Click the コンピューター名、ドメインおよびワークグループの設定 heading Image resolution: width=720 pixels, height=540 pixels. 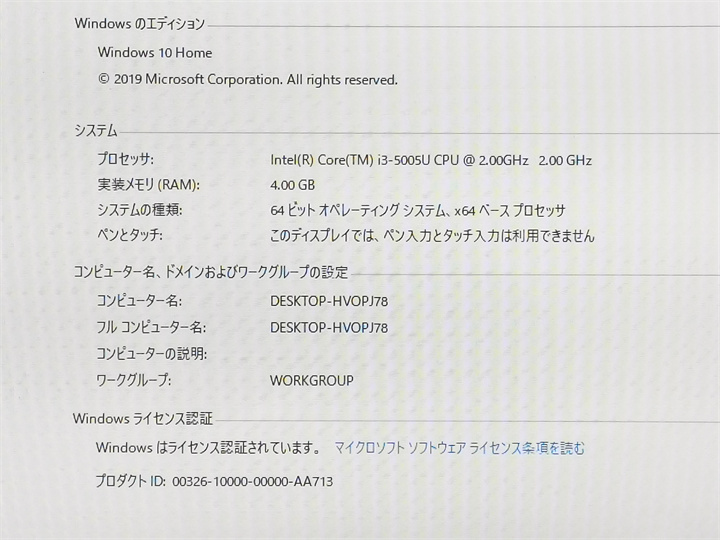(211, 272)
